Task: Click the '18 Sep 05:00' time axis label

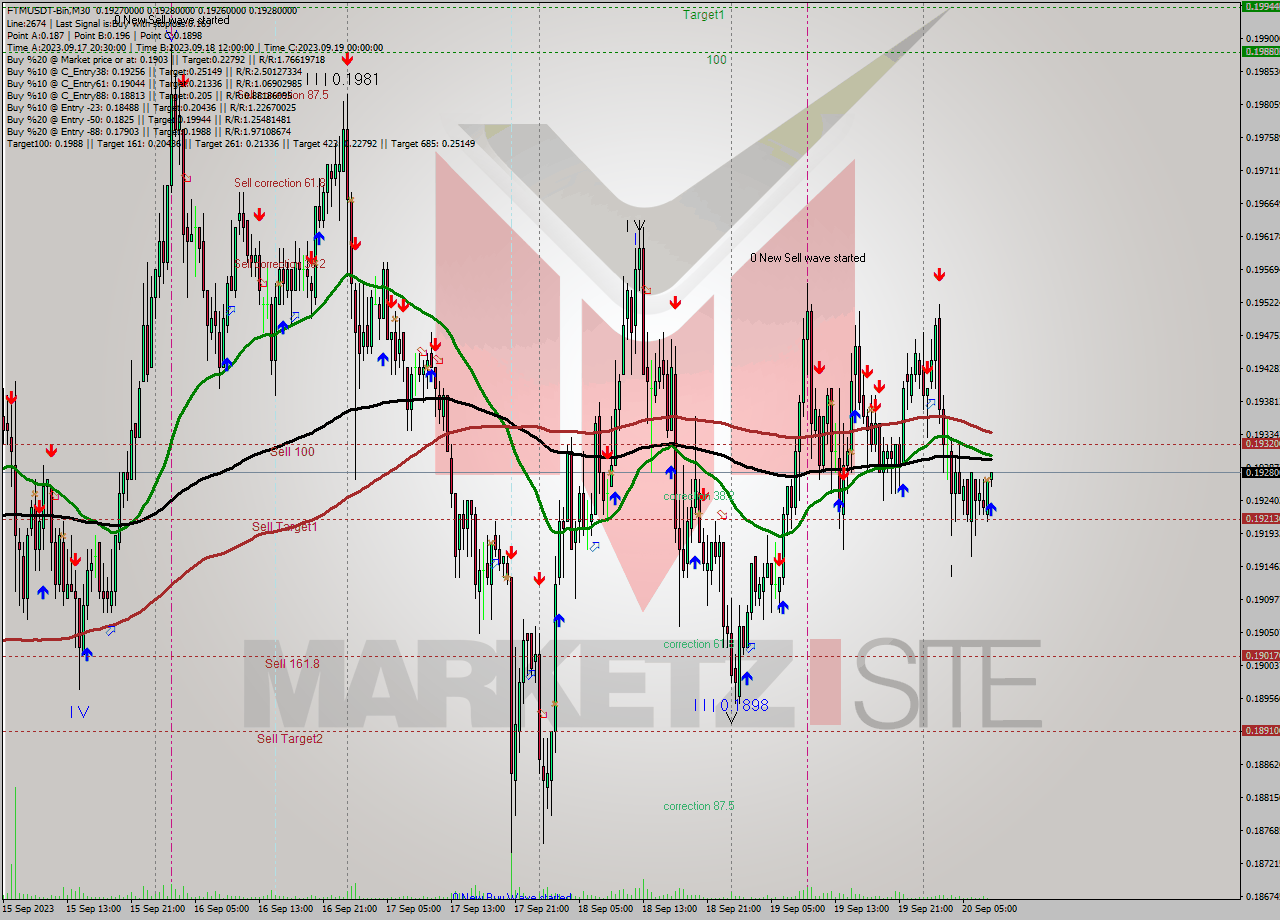Action: point(606,909)
